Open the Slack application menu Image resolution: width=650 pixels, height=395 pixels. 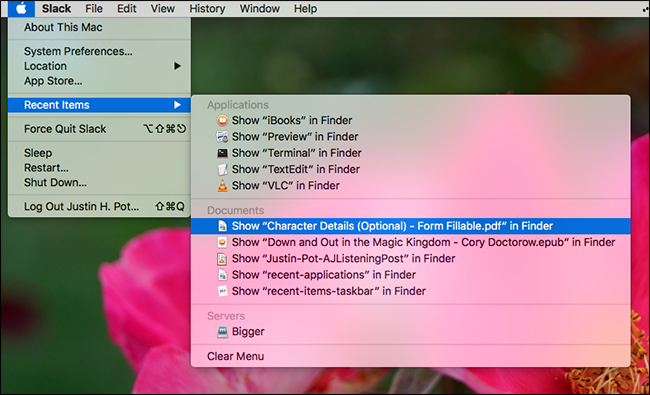(56, 8)
